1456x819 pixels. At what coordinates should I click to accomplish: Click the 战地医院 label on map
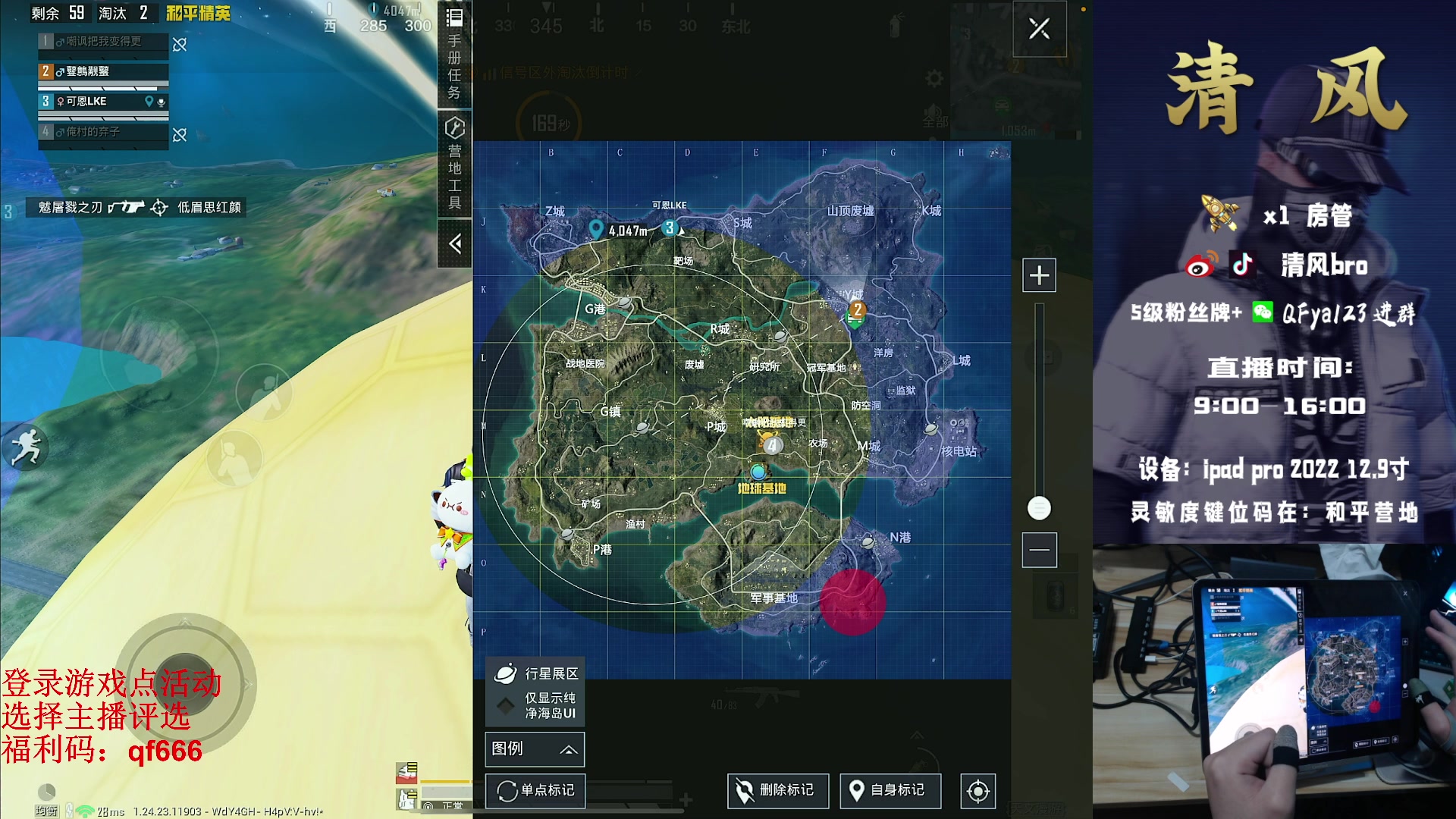[x=585, y=364]
